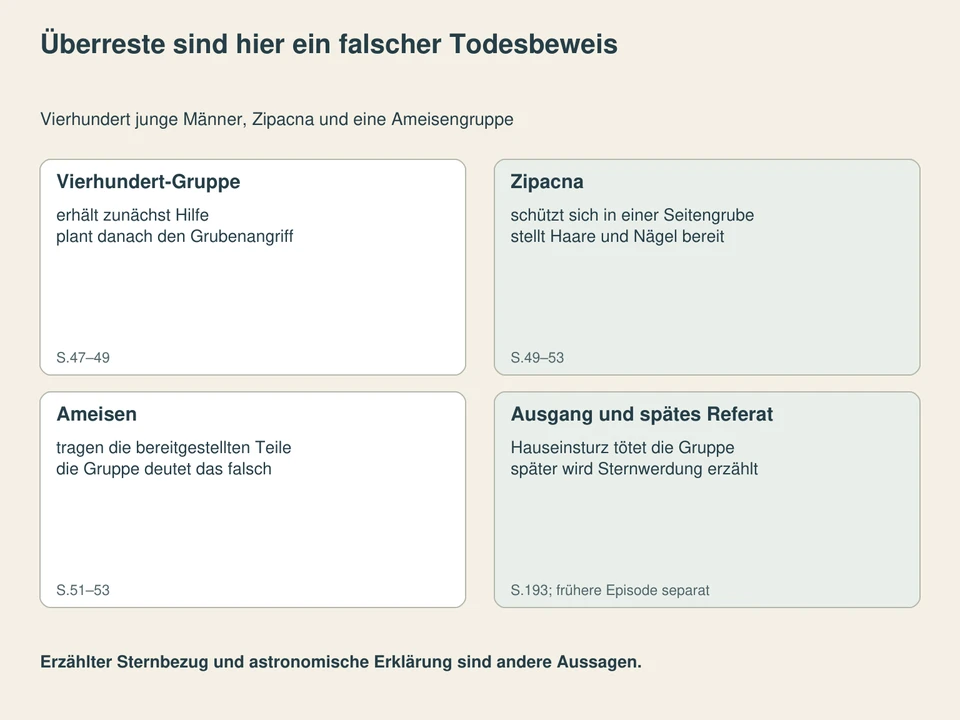The height and width of the screenshot is (720, 960).
Task: Select the page reference 'S.49–53'
Action: click(537, 358)
